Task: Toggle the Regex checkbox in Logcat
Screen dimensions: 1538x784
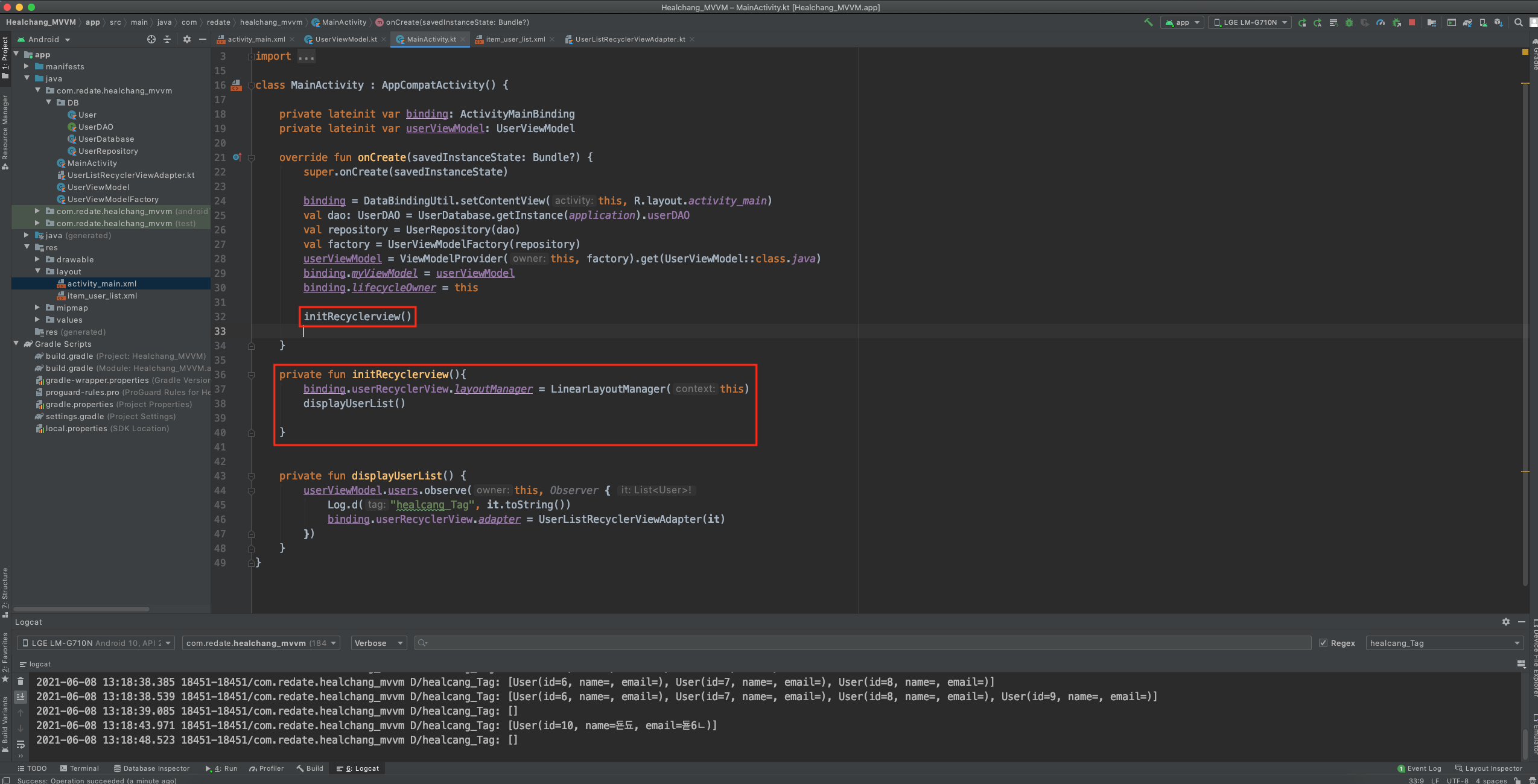Action: [1323, 643]
